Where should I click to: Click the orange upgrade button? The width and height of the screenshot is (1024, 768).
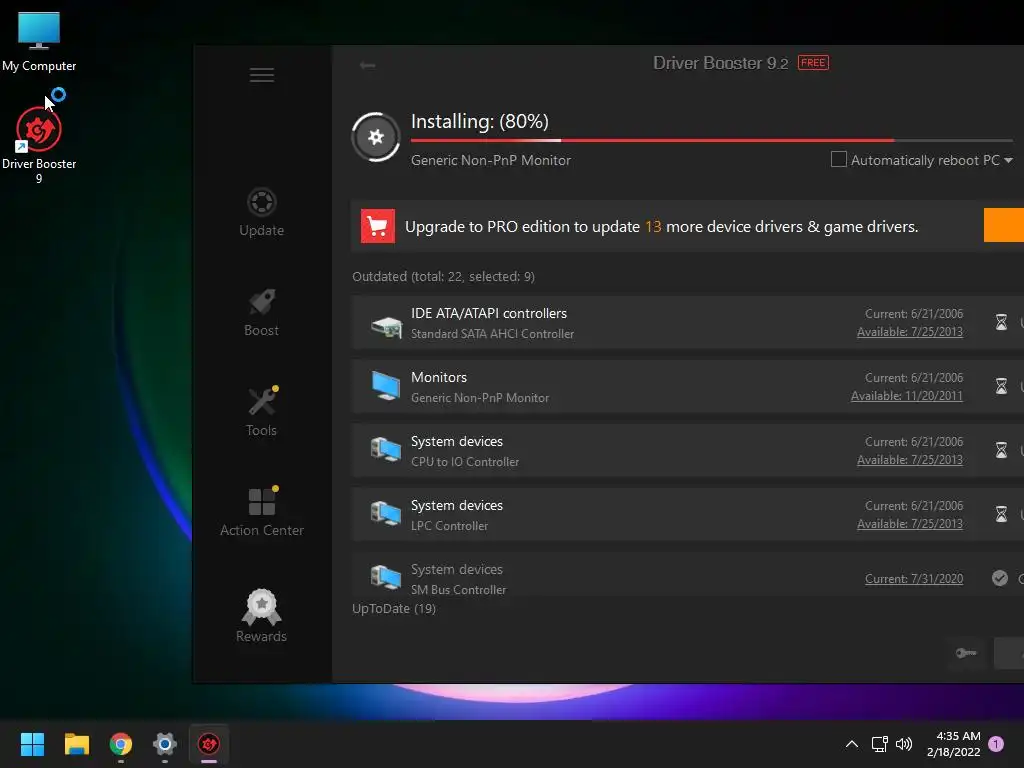[1004, 225]
